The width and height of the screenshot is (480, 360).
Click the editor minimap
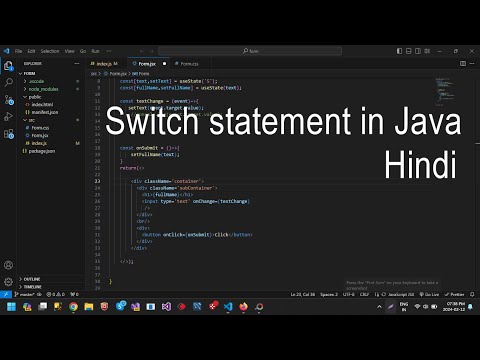445,92
